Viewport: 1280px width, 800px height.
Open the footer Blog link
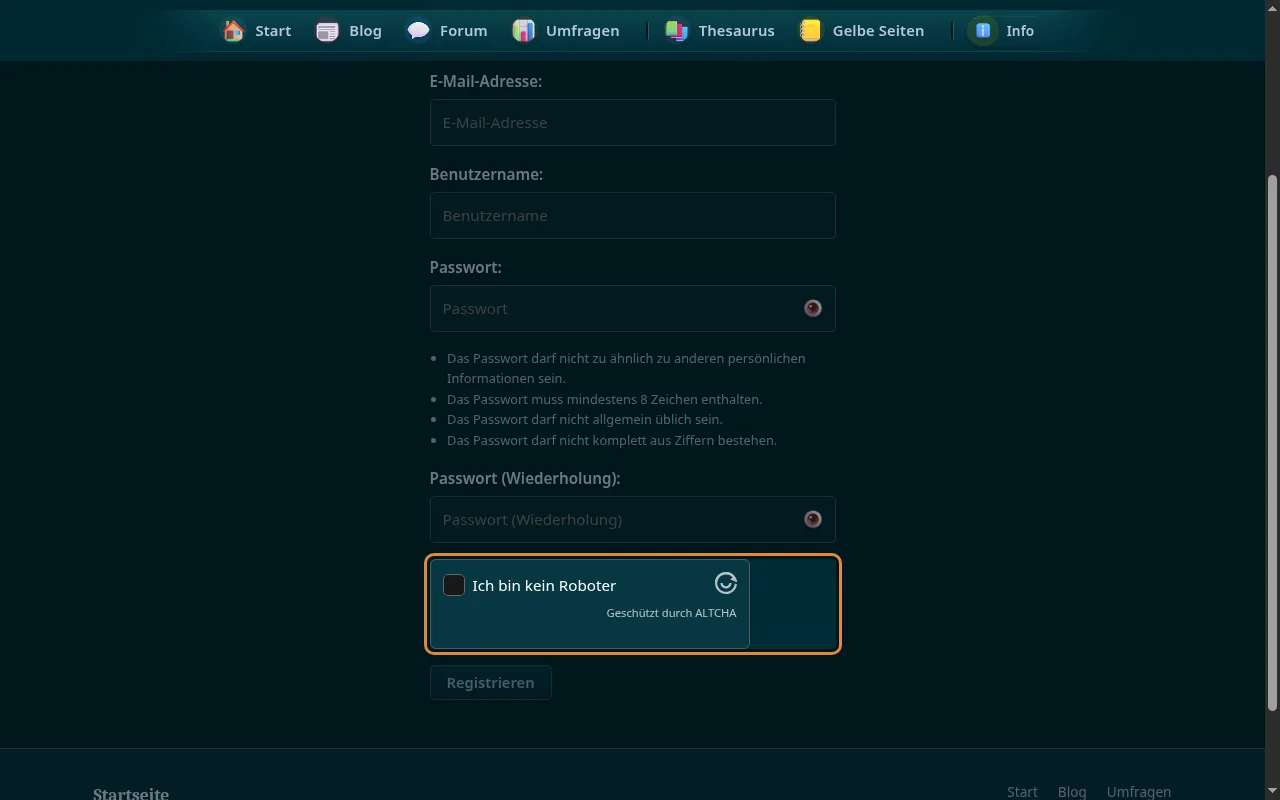pyautogui.click(x=1072, y=792)
